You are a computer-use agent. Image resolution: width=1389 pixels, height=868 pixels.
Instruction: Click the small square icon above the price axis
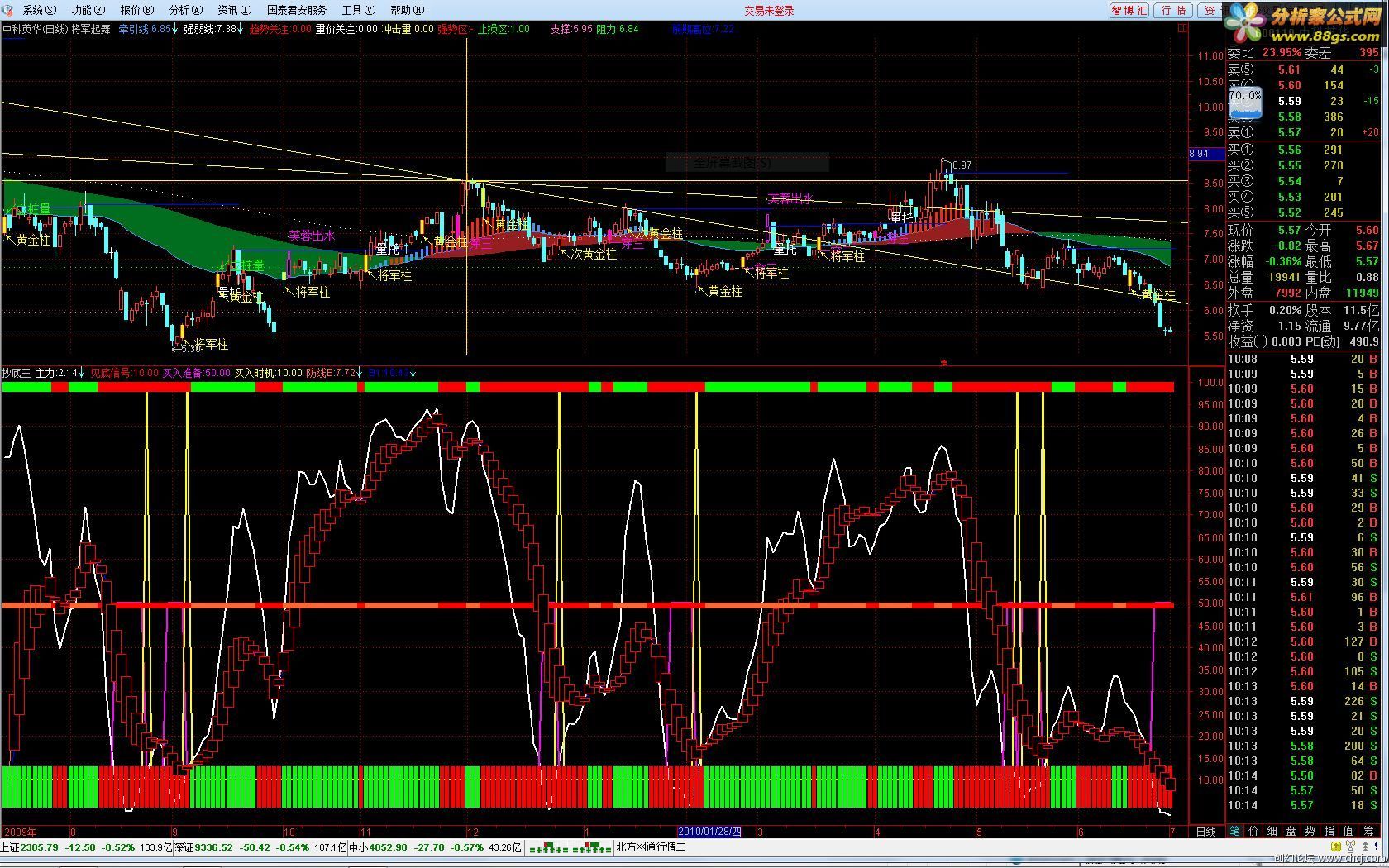tap(1182, 29)
